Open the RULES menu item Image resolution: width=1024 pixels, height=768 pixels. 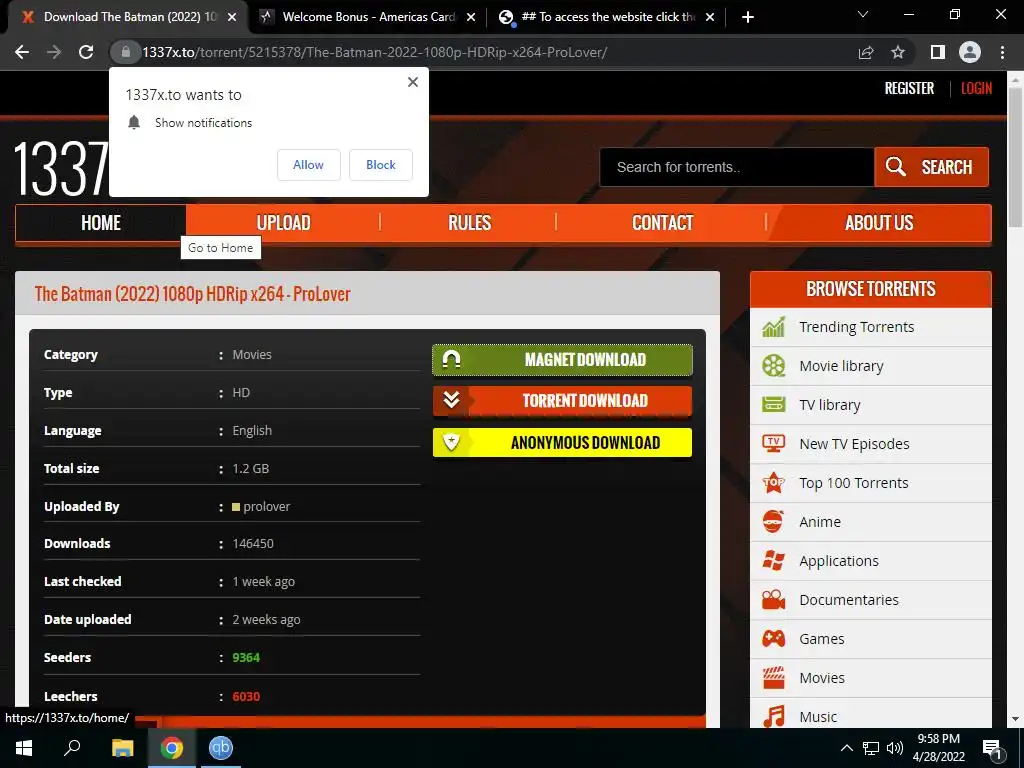(469, 223)
